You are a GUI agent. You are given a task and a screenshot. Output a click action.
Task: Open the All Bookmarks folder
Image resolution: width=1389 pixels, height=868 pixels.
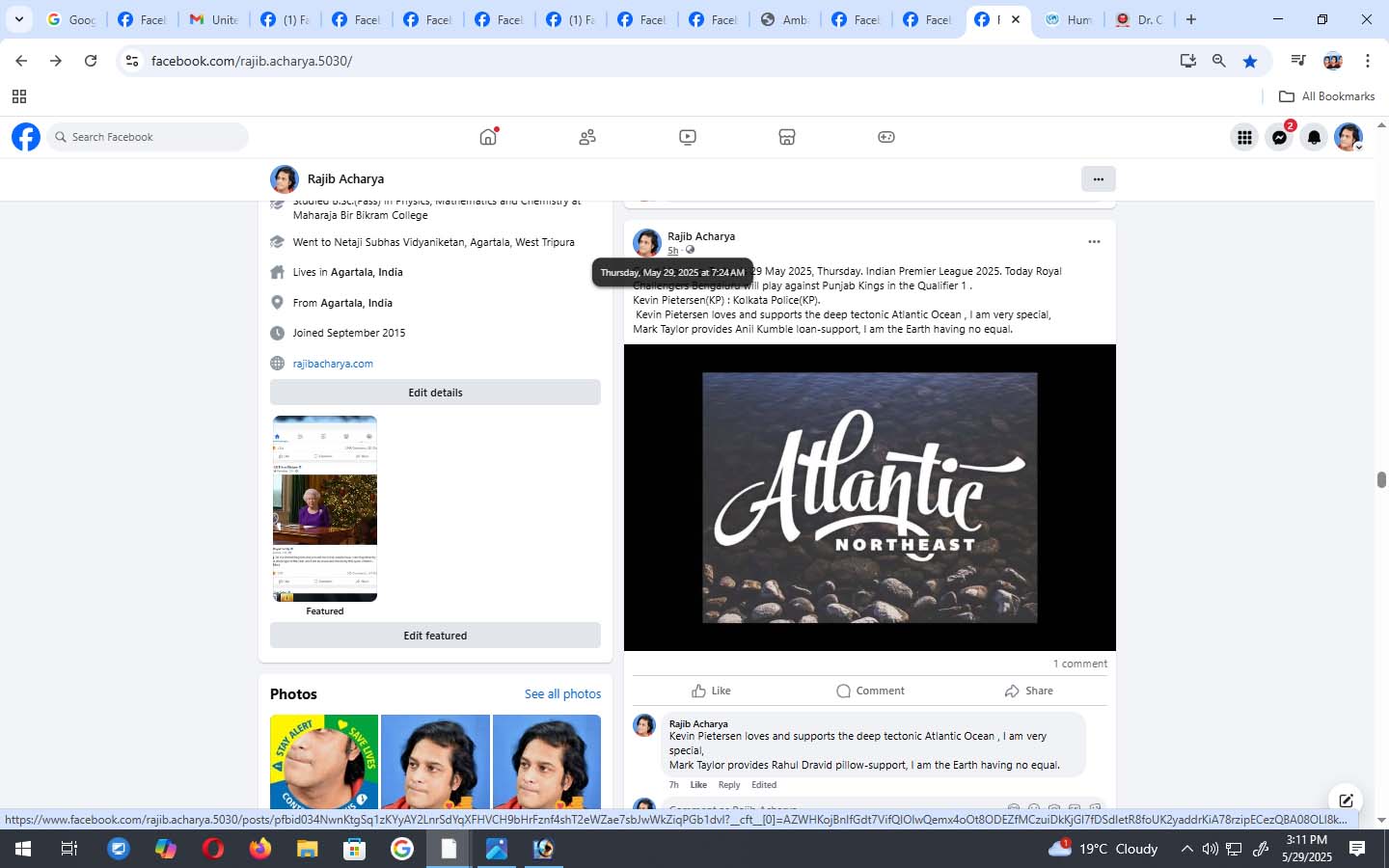(x=1326, y=96)
